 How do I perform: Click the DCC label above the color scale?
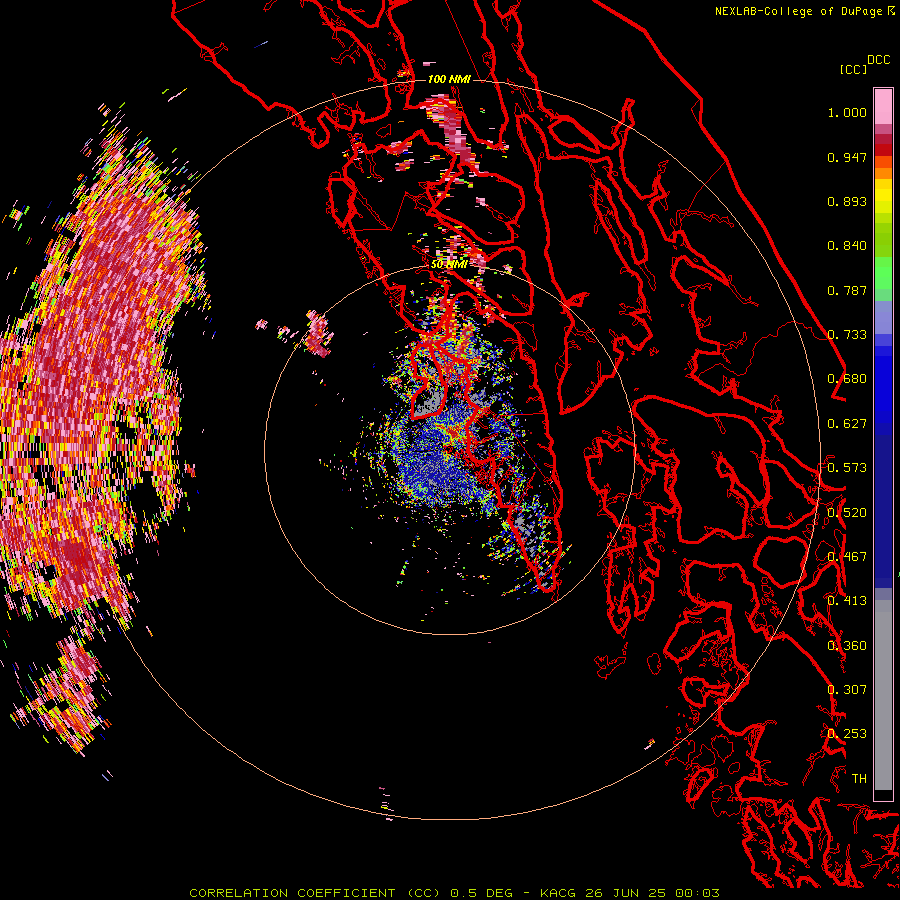tap(878, 60)
